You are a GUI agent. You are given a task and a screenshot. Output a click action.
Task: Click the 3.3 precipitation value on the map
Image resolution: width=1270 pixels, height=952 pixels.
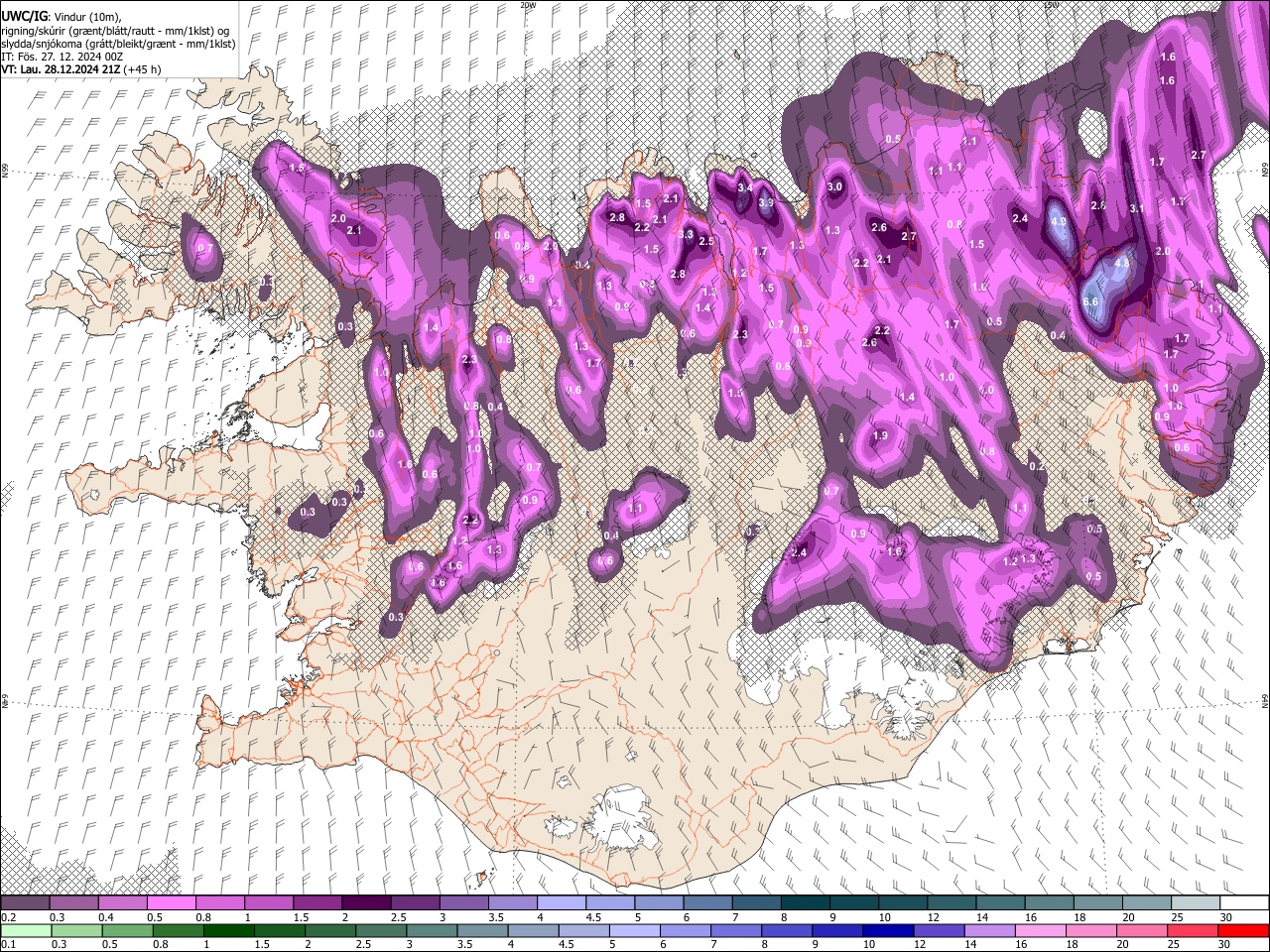click(687, 234)
